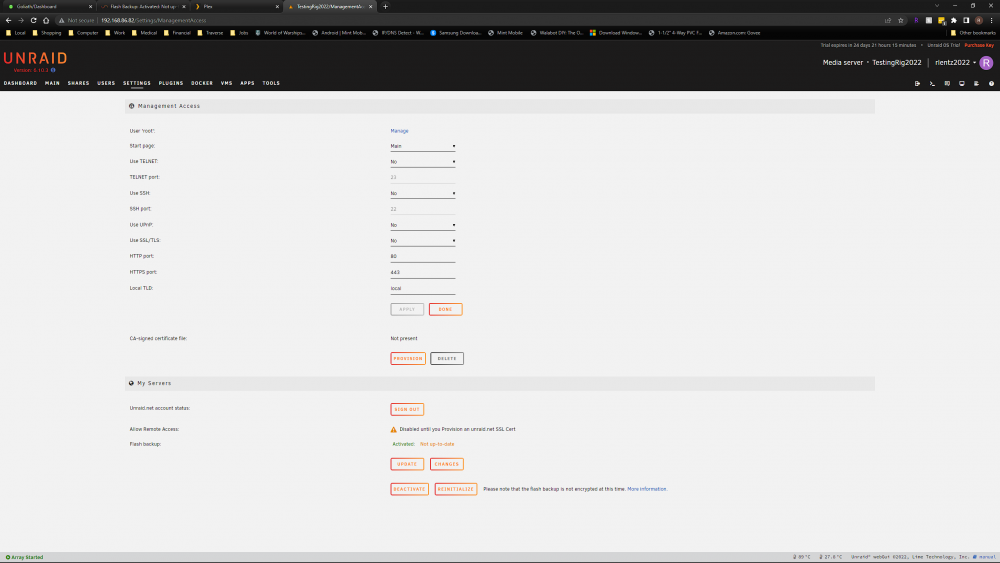Click the browser forward arrow
This screenshot has width=1000, height=563.
(x=20, y=20)
